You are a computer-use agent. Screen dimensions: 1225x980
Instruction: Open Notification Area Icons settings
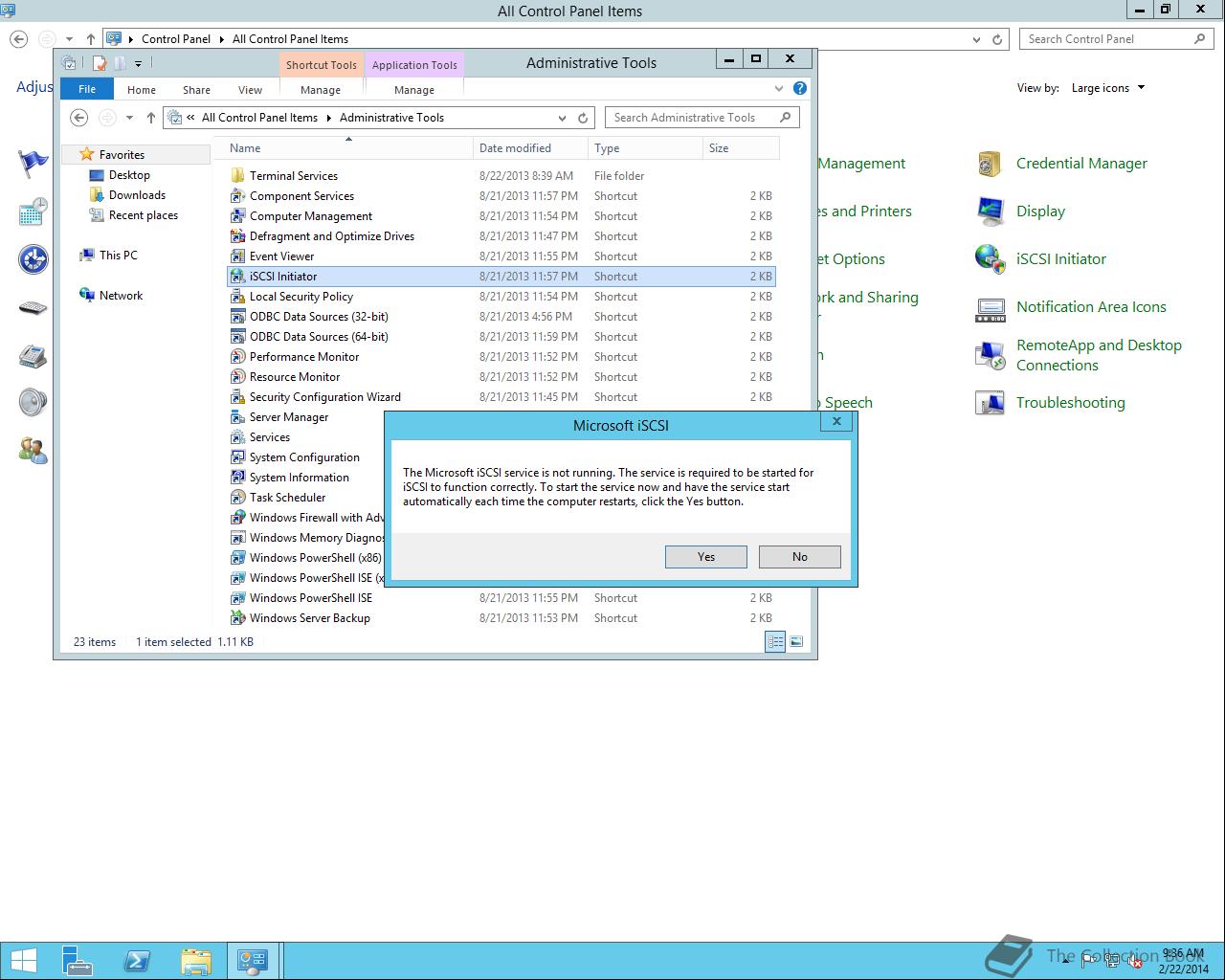pos(1091,307)
